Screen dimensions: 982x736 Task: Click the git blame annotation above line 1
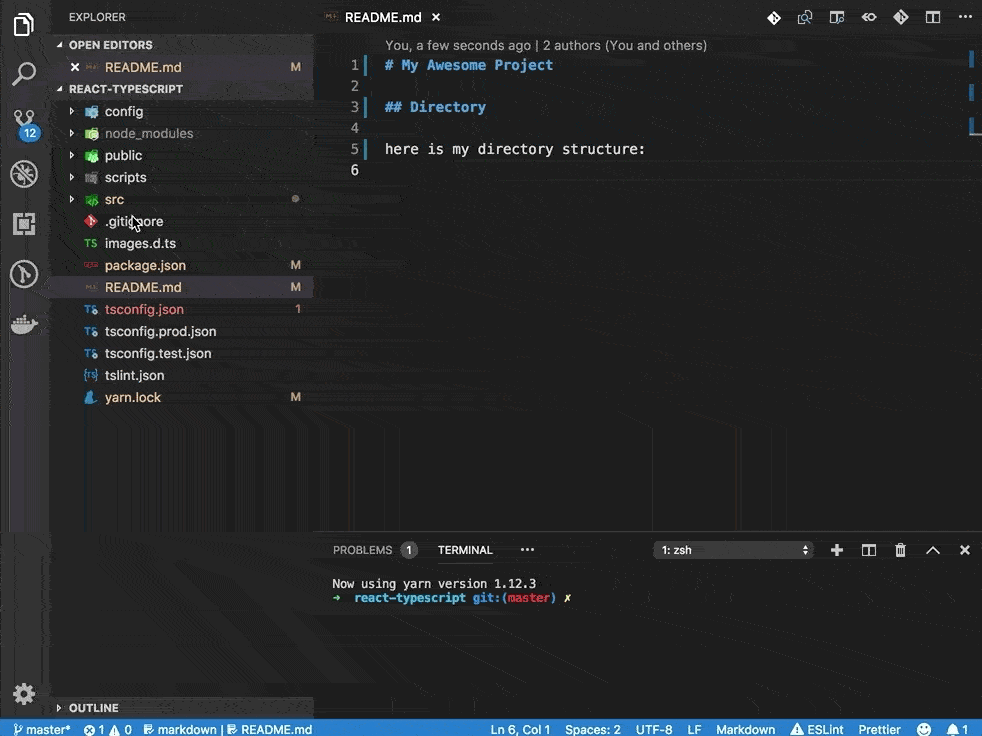pos(545,45)
